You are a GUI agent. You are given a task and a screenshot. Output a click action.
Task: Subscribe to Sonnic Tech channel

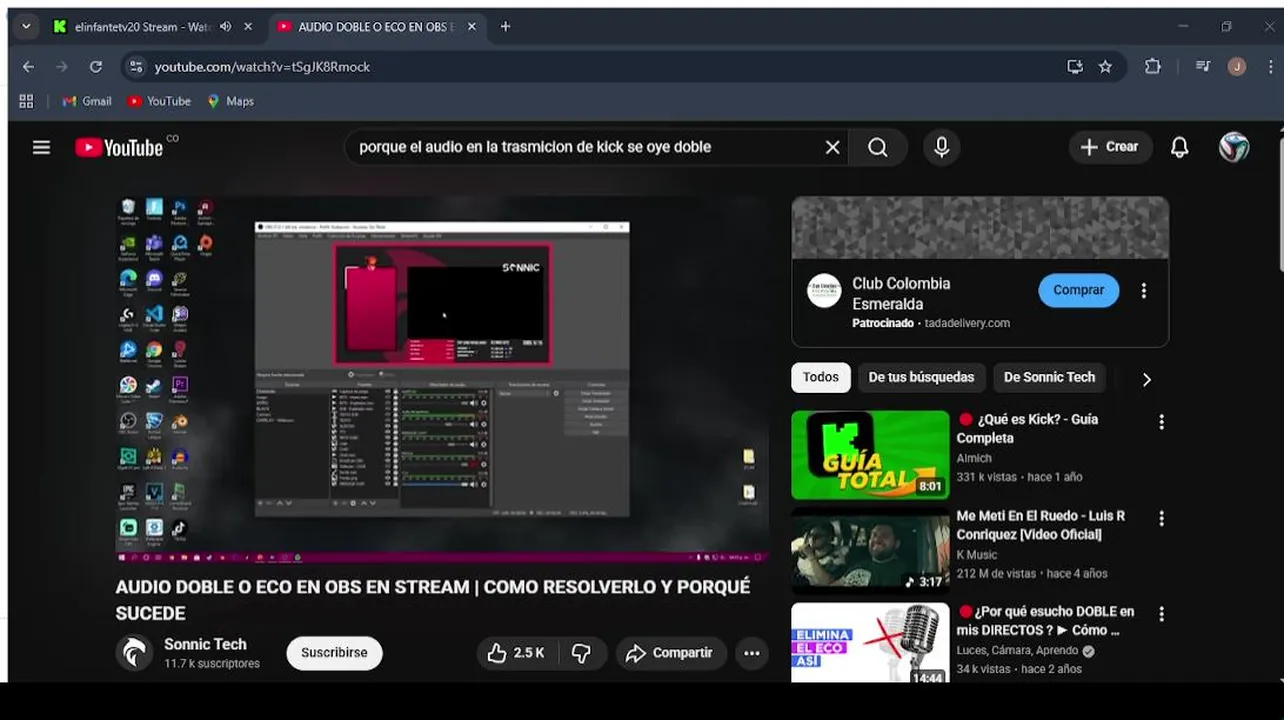coord(334,653)
